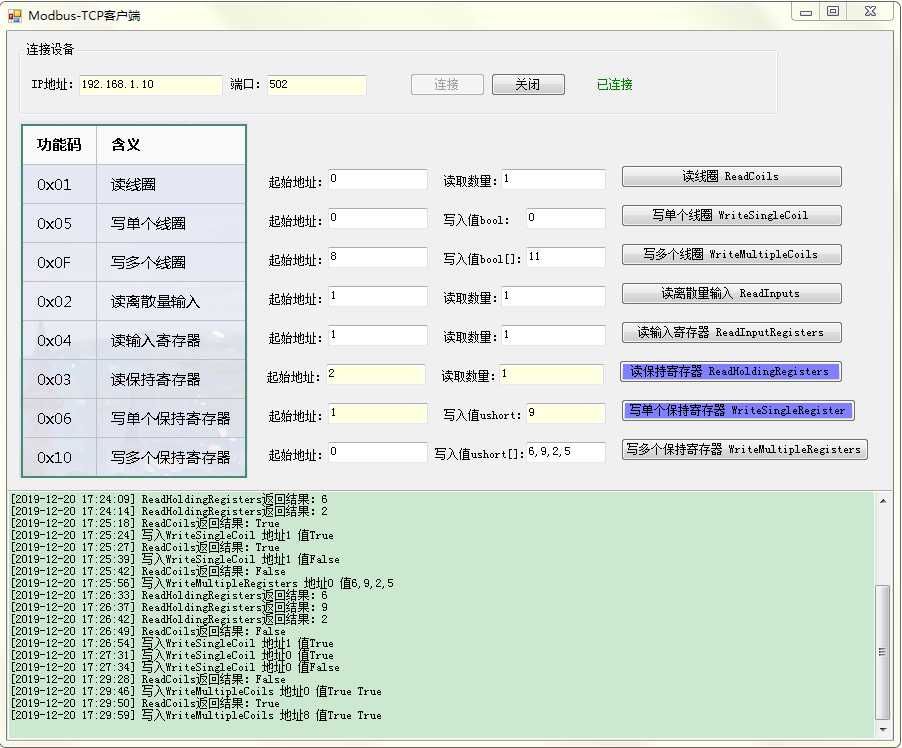Focus ReadCoils 起始地址 input field
Image resolution: width=902 pixels, height=748 pixels.
coord(378,179)
